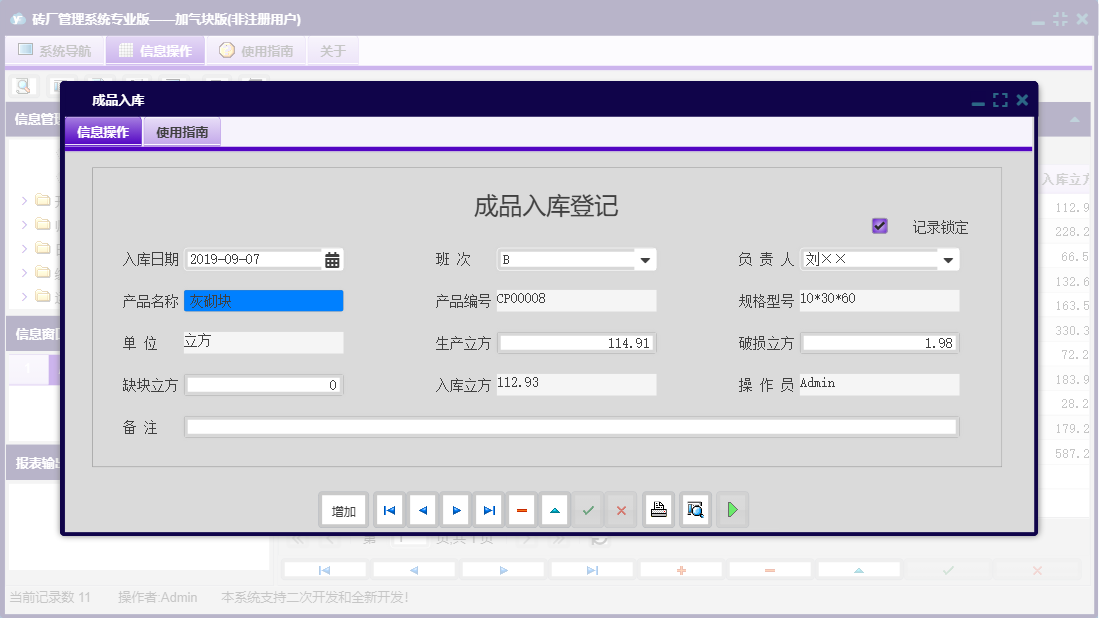Screen dimensions: 1099x618
Task: Open the 负责人 dropdown showing 刘××
Action: coord(948,258)
